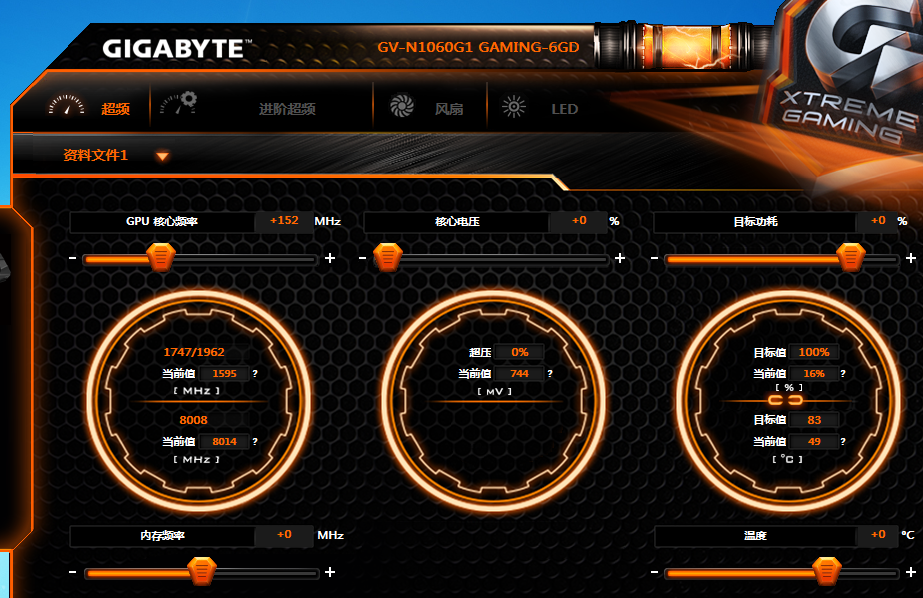Click the GPU core clock +152 offset field
Screen dimensions: 923x598
(284, 221)
